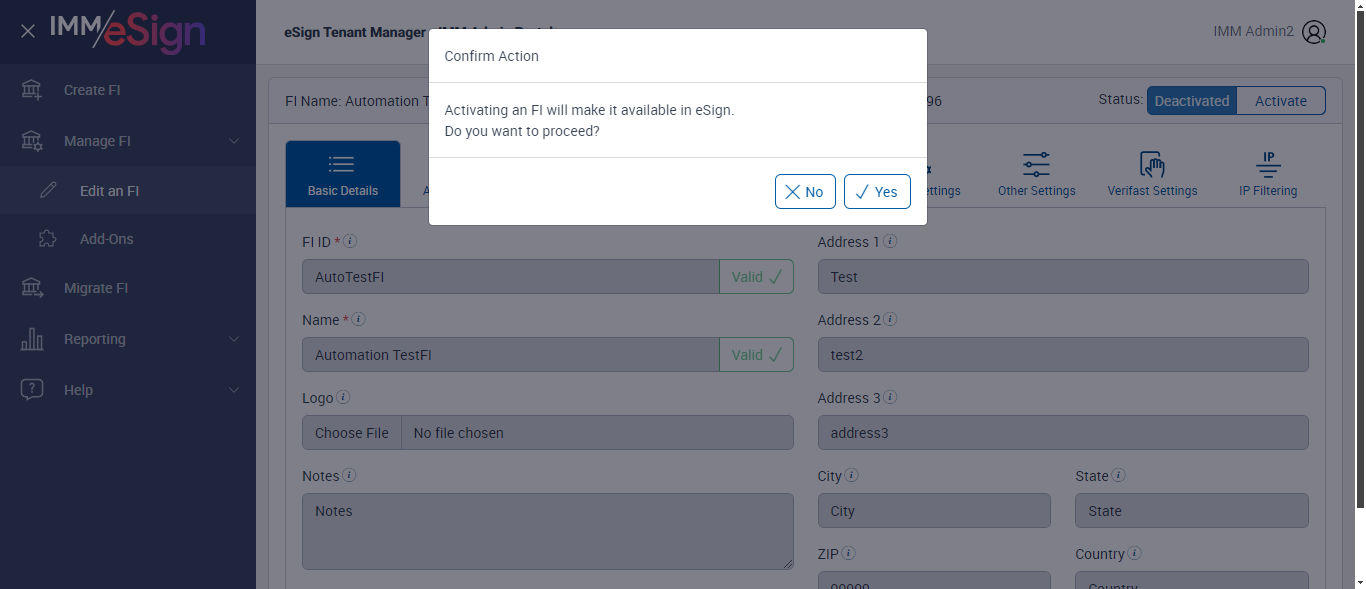Click the info icon next to Notes
Viewport: 1366px width, 589px height.
pyautogui.click(x=350, y=475)
